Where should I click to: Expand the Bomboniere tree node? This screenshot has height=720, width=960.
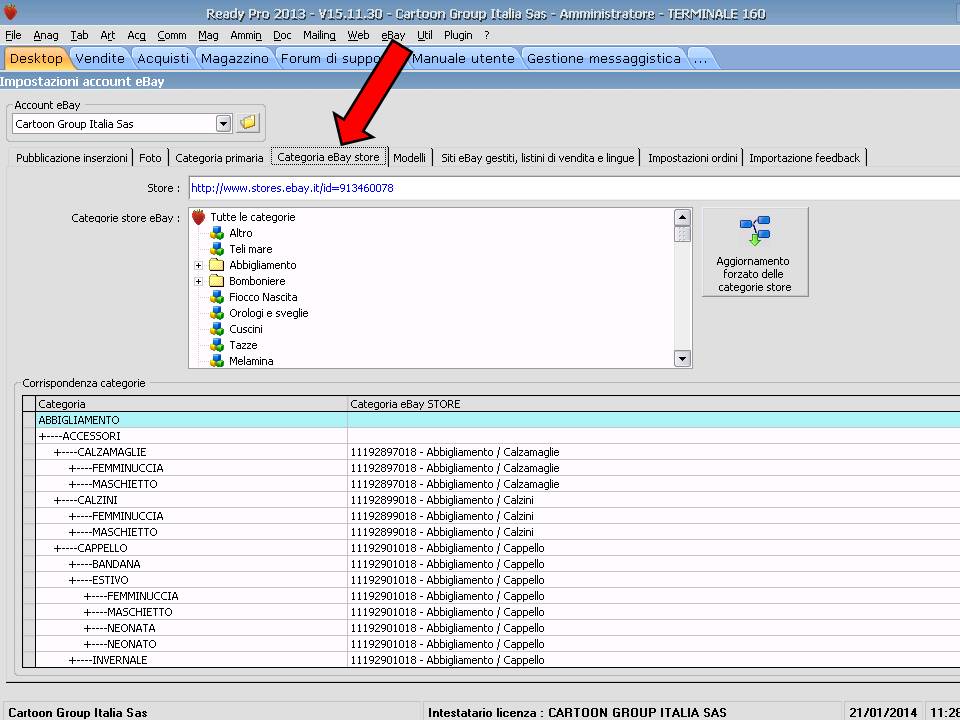pyautogui.click(x=198, y=281)
